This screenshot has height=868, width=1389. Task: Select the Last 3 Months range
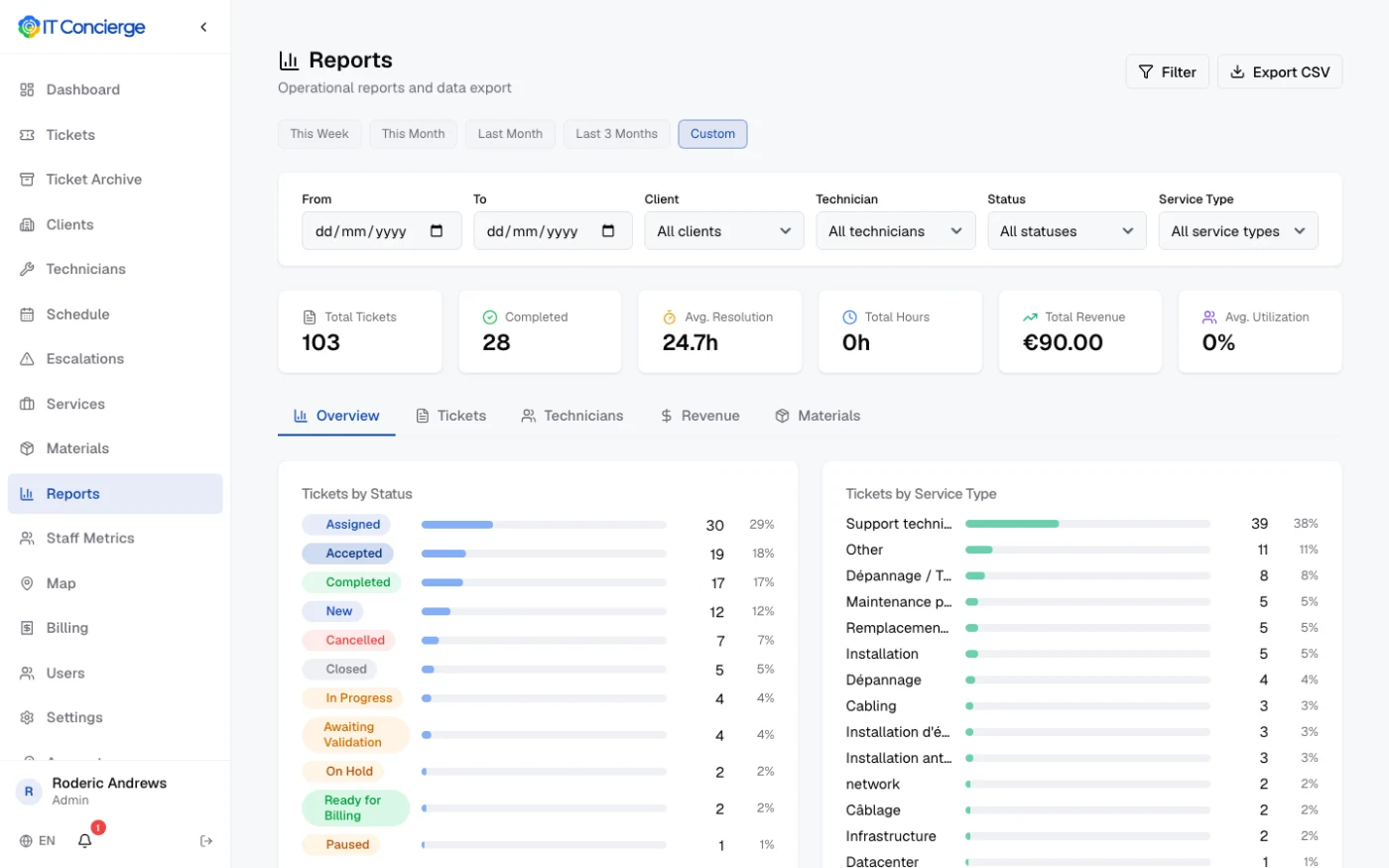coord(616,134)
